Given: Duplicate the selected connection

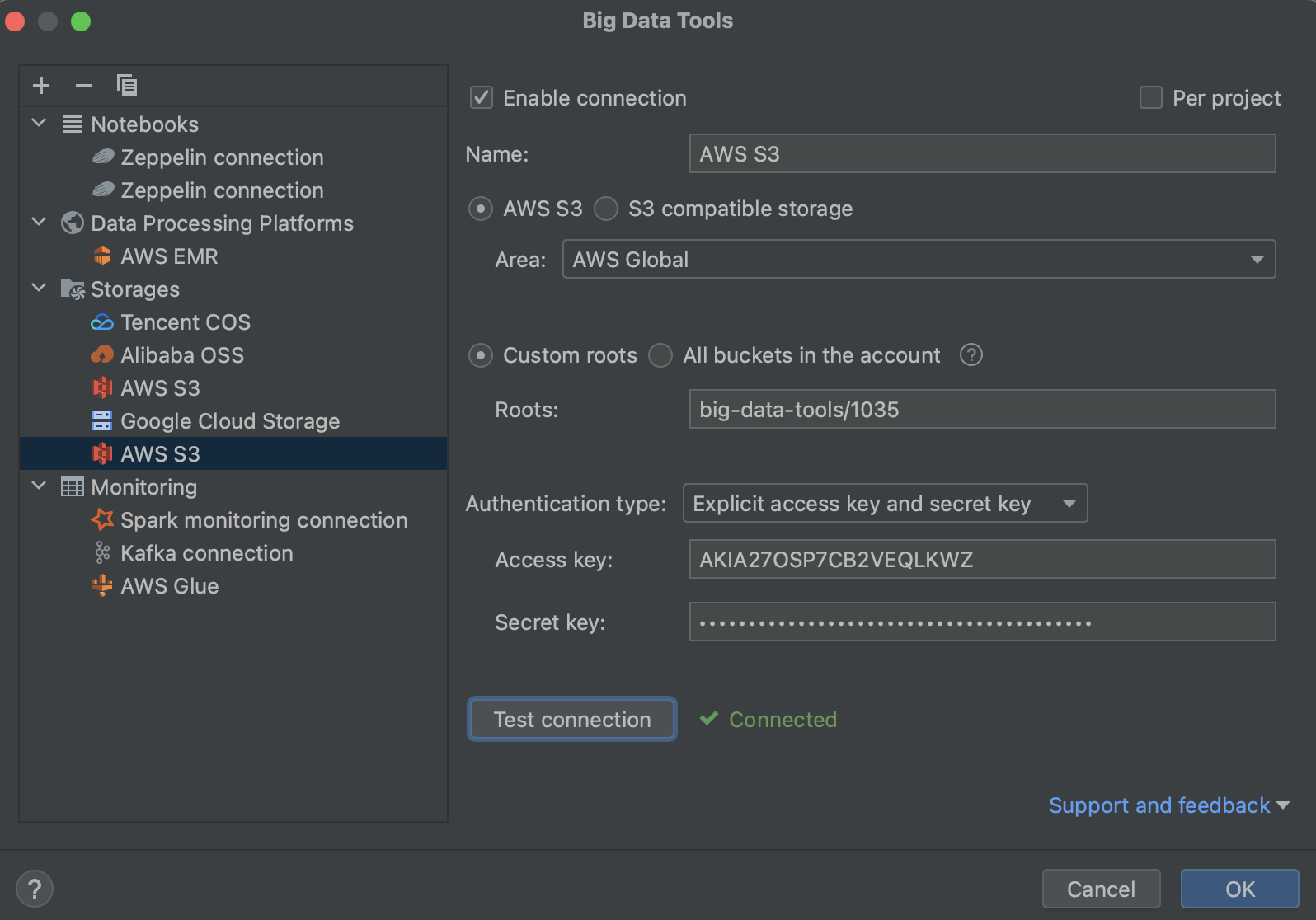Looking at the screenshot, I should tap(127, 85).
